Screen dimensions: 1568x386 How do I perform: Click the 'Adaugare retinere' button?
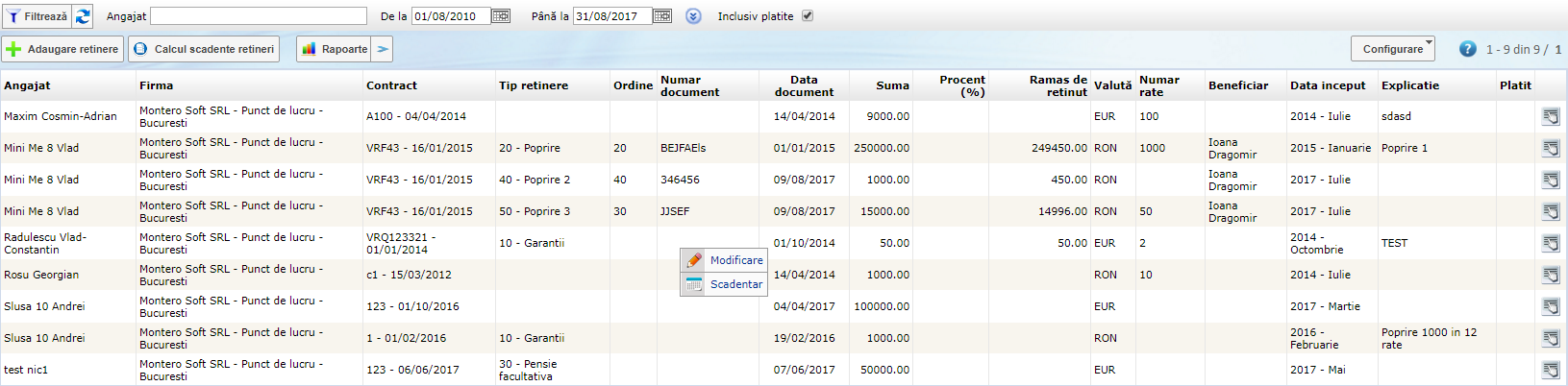pyautogui.click(x=63, y=49)
